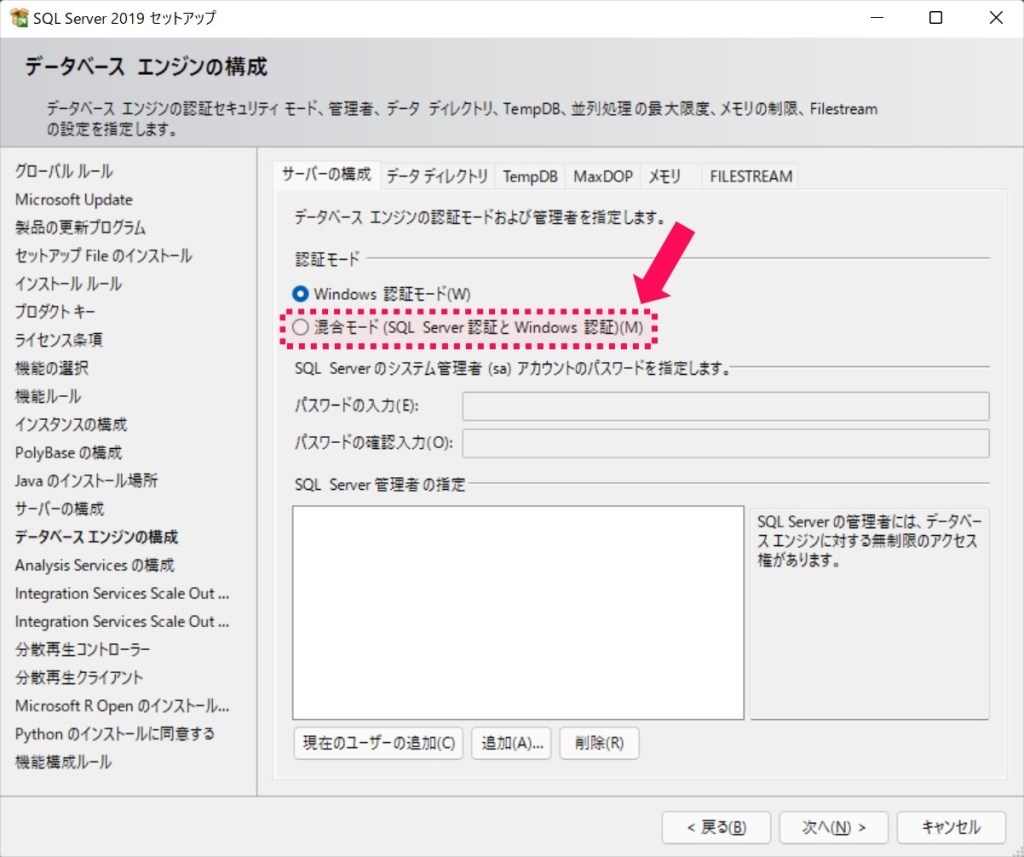Click ライセンス条項 step
The width and height of the screenshot is (1024, 857).
[59, 340]
